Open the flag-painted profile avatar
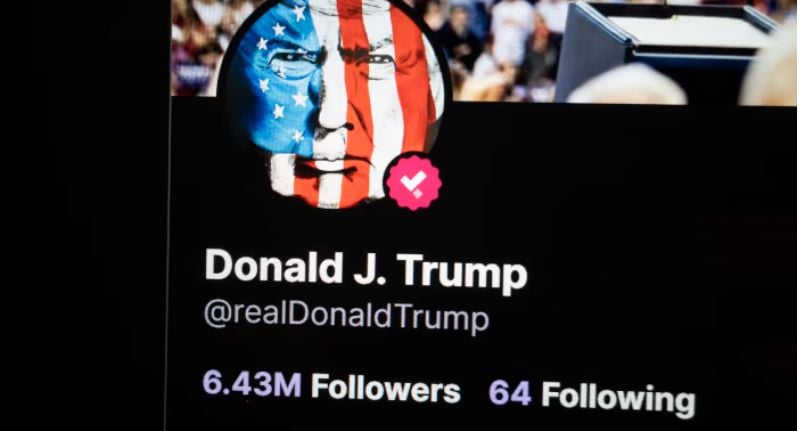This screenshot has width=800, height=431. click(334, 102)
